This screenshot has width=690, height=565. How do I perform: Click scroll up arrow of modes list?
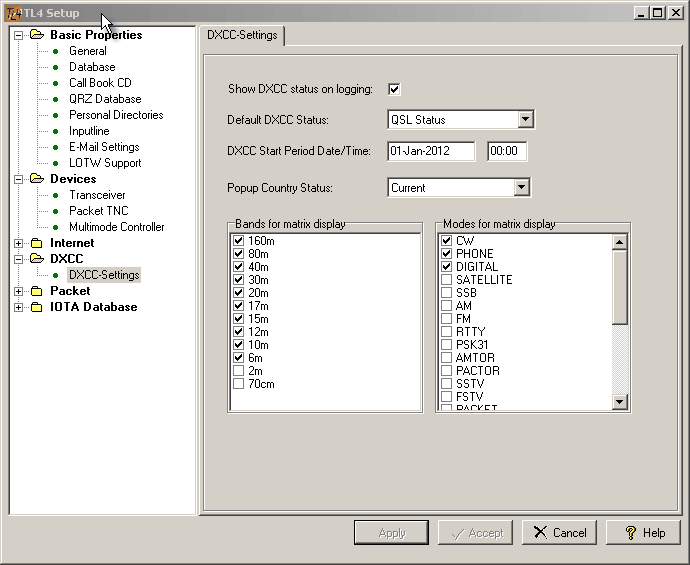pyautogui.click(x=620, y=242)
